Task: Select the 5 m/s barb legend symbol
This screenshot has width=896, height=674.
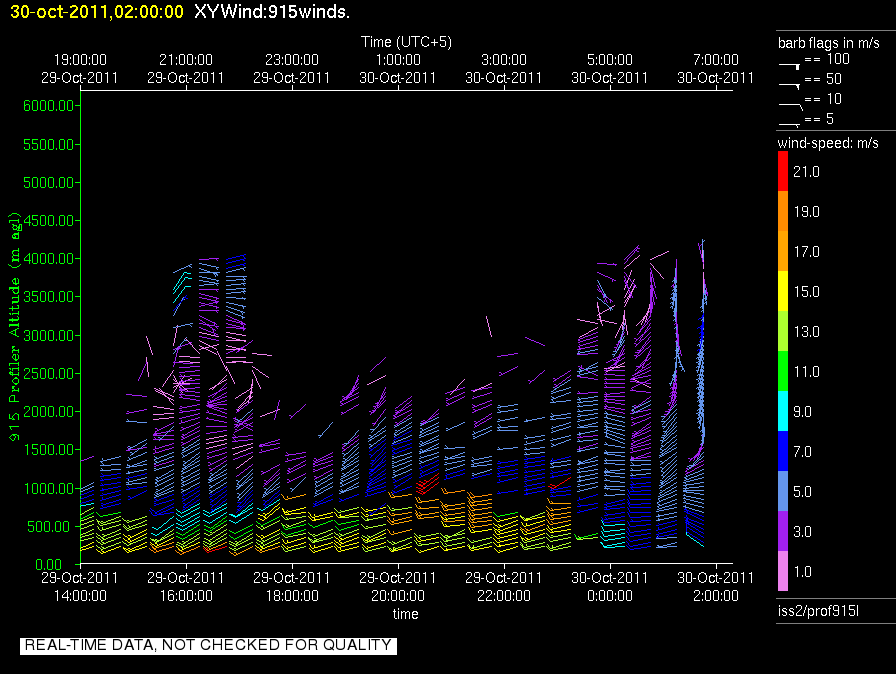Action: tap(790, 122)
